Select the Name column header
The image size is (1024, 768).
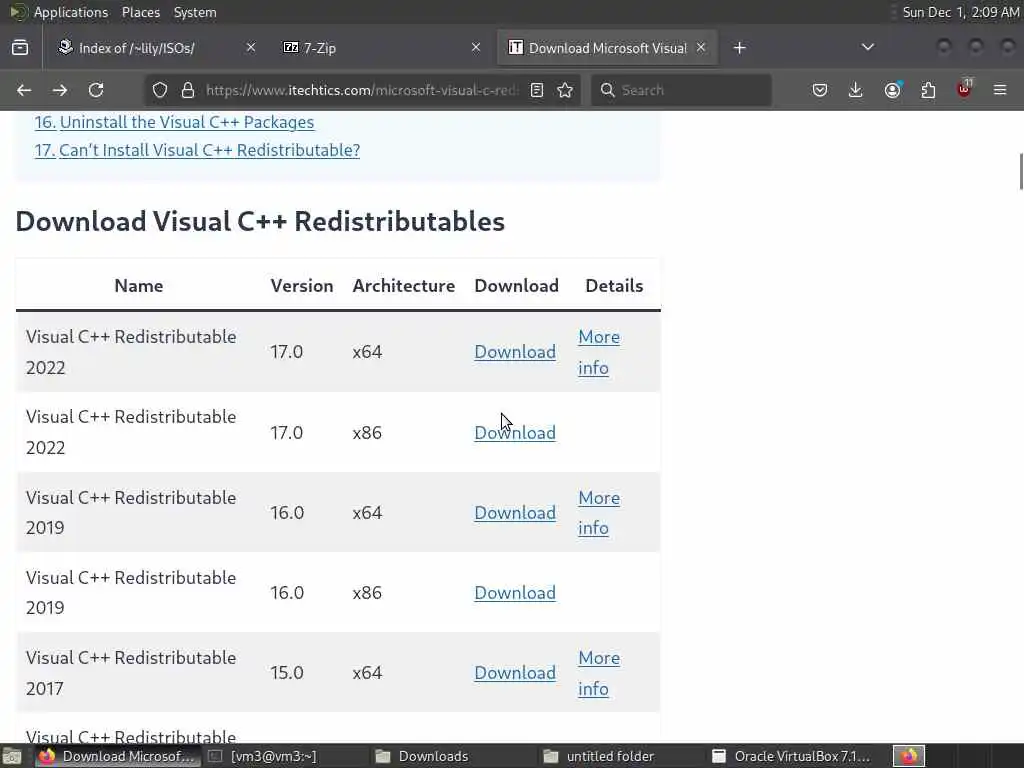pyautogui.click(x=139, y=286)
